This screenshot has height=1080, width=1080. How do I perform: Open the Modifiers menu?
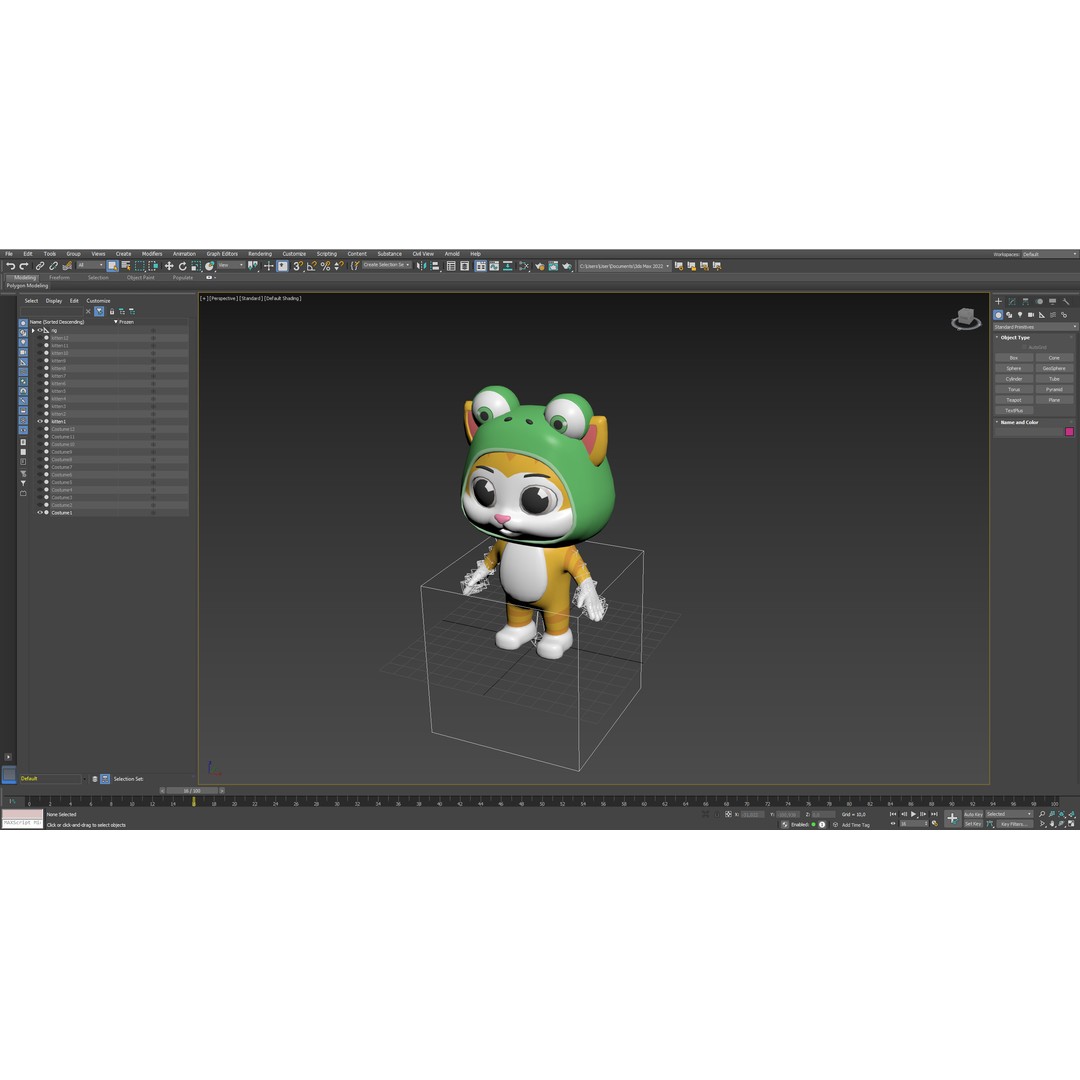[151, 253]
